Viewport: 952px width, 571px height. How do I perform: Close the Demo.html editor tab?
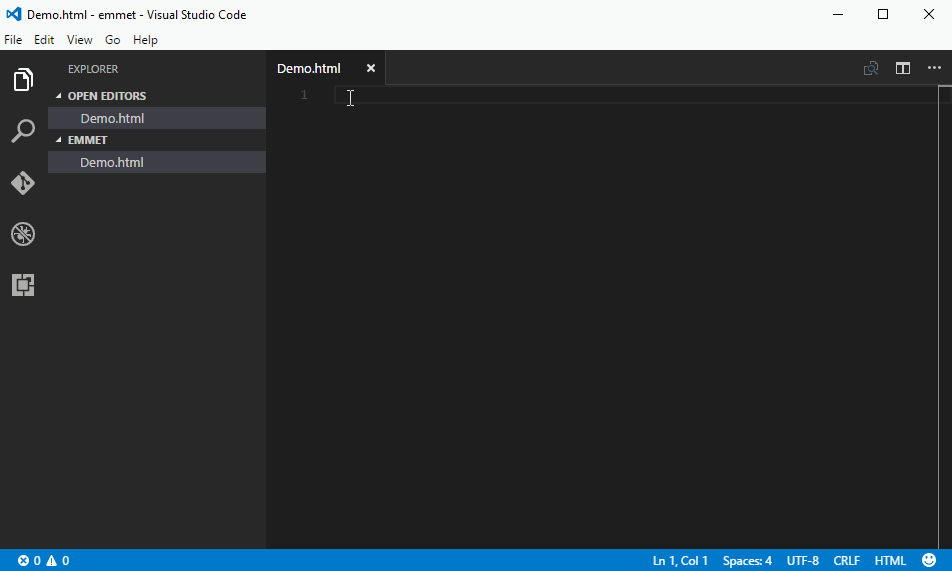click(370, 68)
